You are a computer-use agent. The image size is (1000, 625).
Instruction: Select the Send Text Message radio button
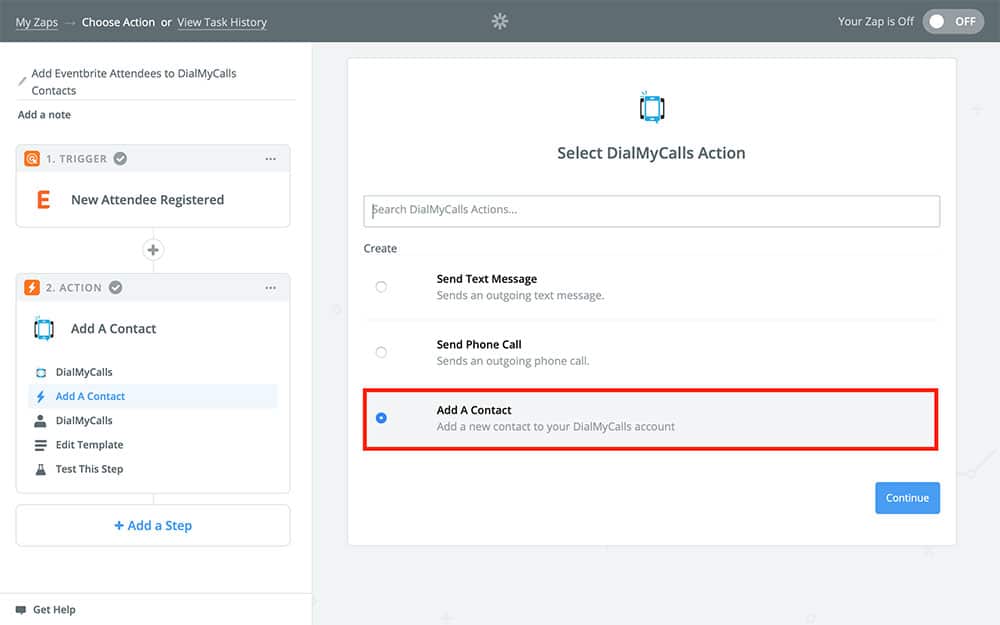(381, 287)
